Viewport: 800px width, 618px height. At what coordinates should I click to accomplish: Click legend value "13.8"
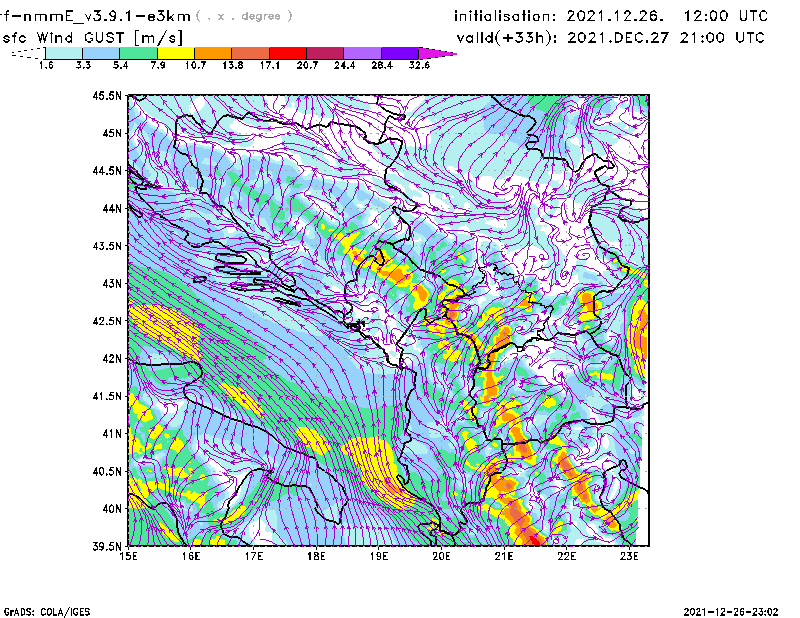click(x=233, y=65)
